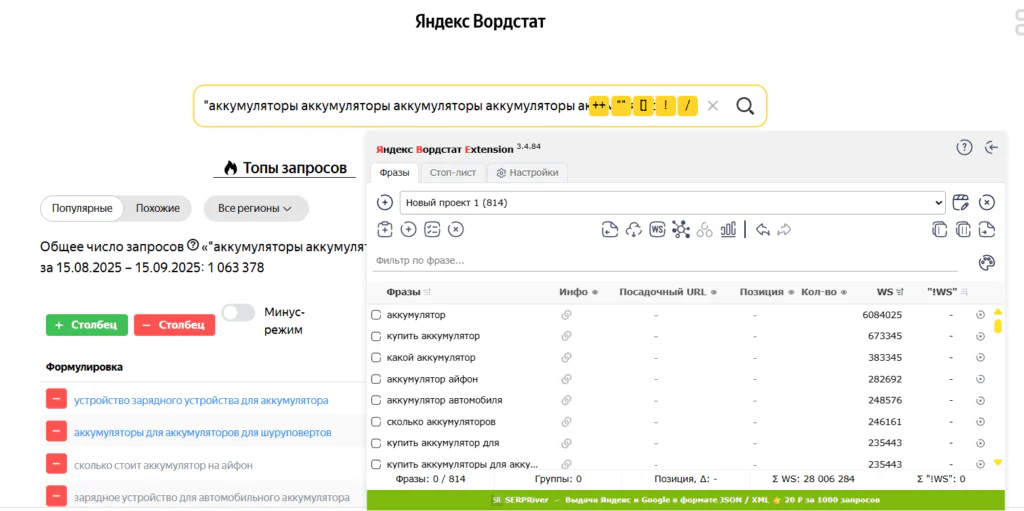Toggle the Инфо column header eye

point(579,292)
